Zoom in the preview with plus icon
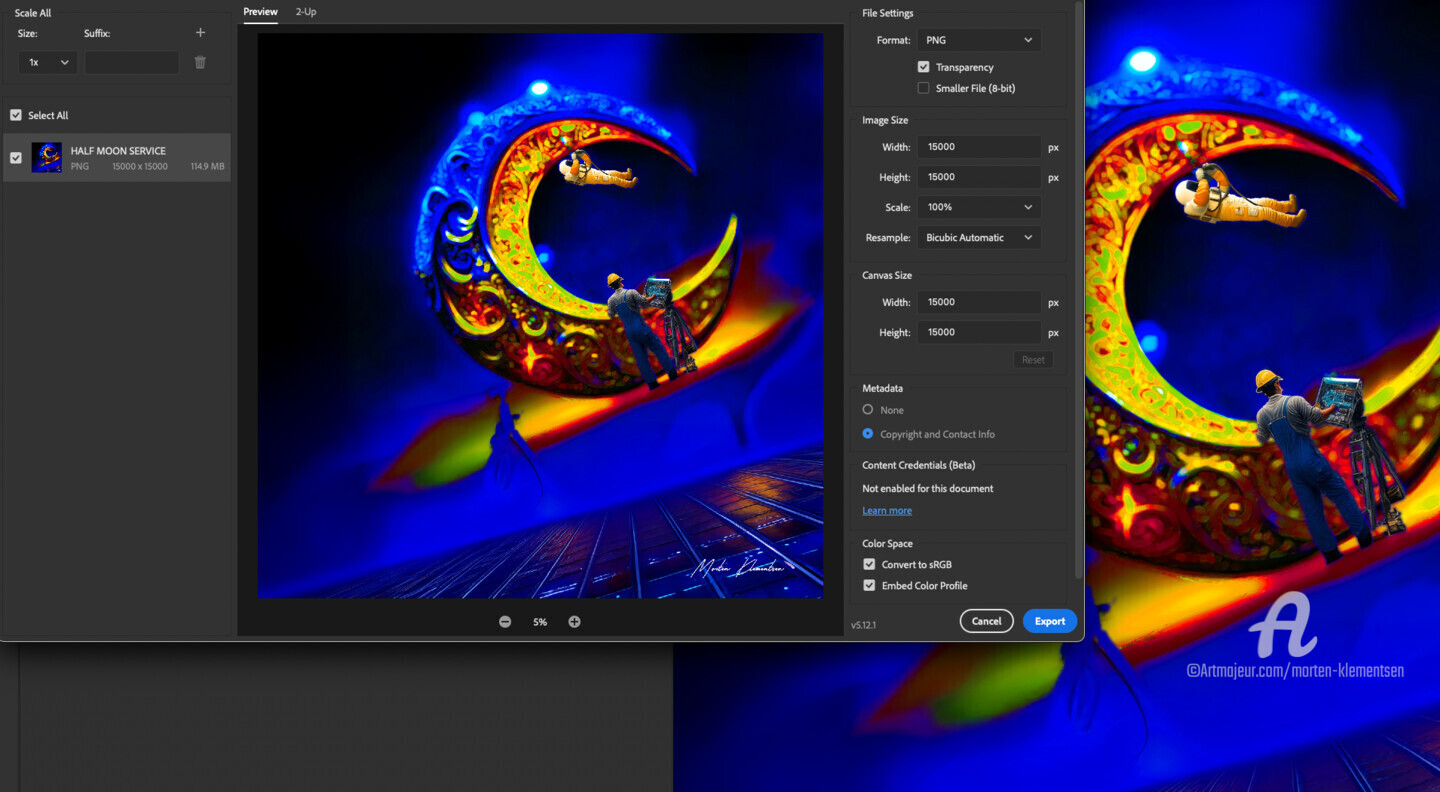This screenshot has width=1440, height=792. [574, 622]
